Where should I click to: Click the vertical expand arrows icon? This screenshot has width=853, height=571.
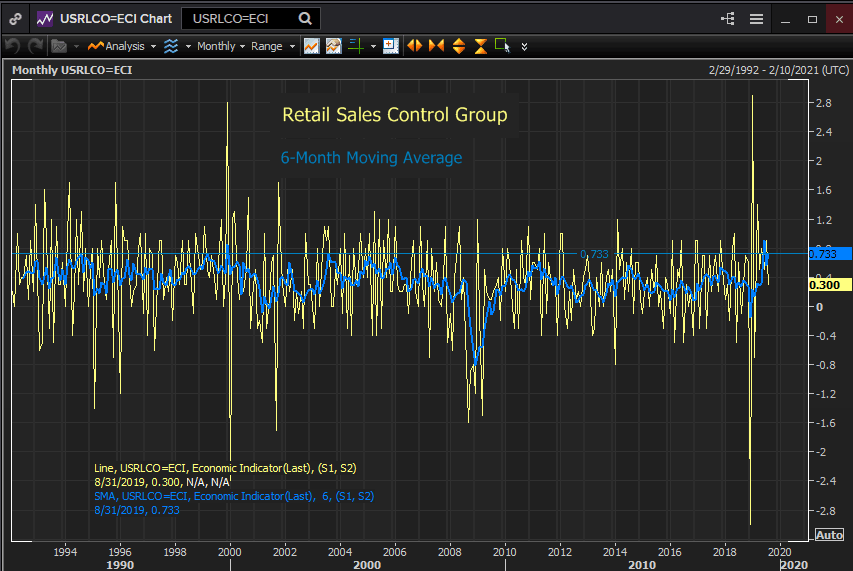pos(459,46)
